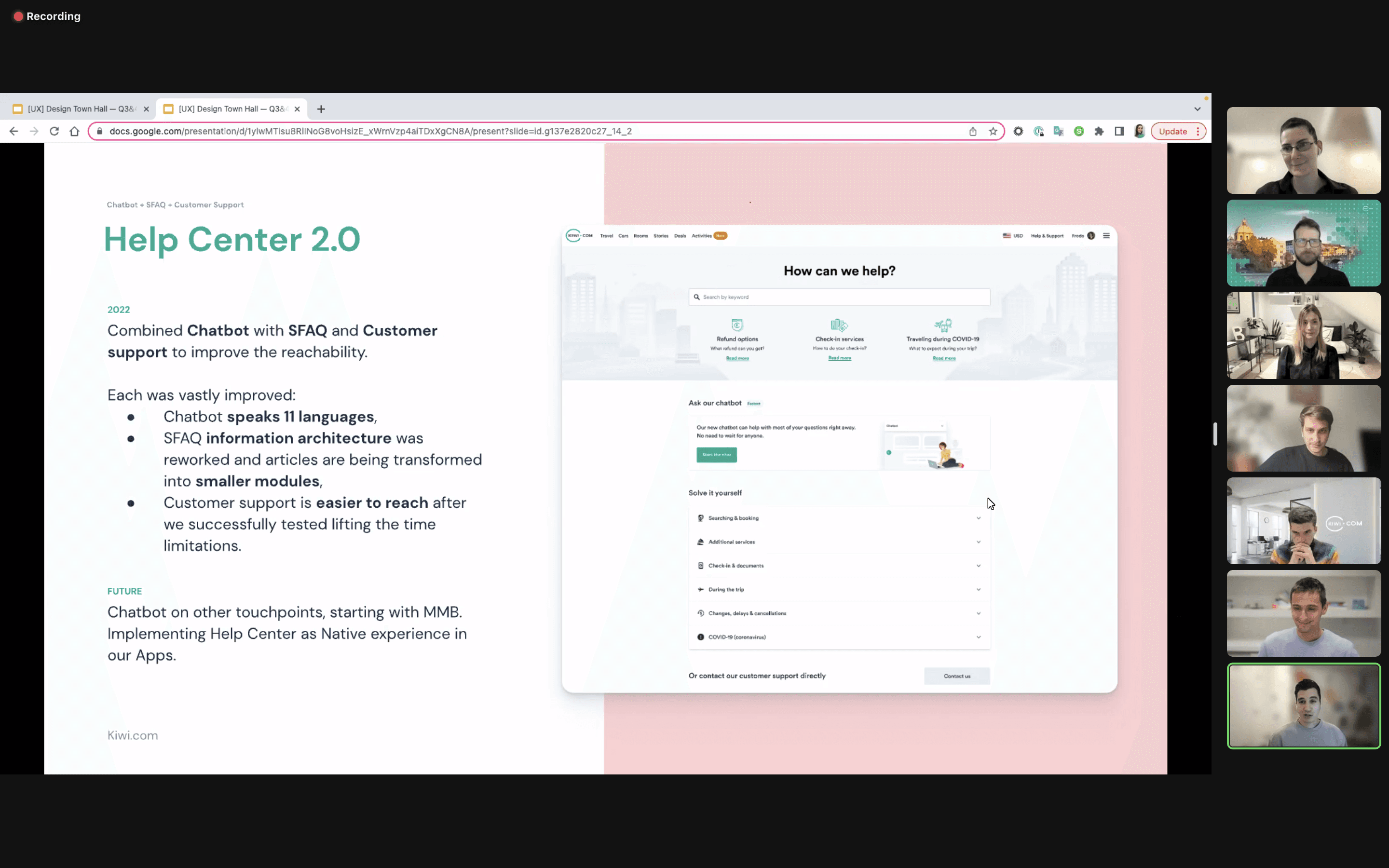Click the Chrome Update button
Viewport: 1389px width, 868px height.
[x=1172, y=132]
